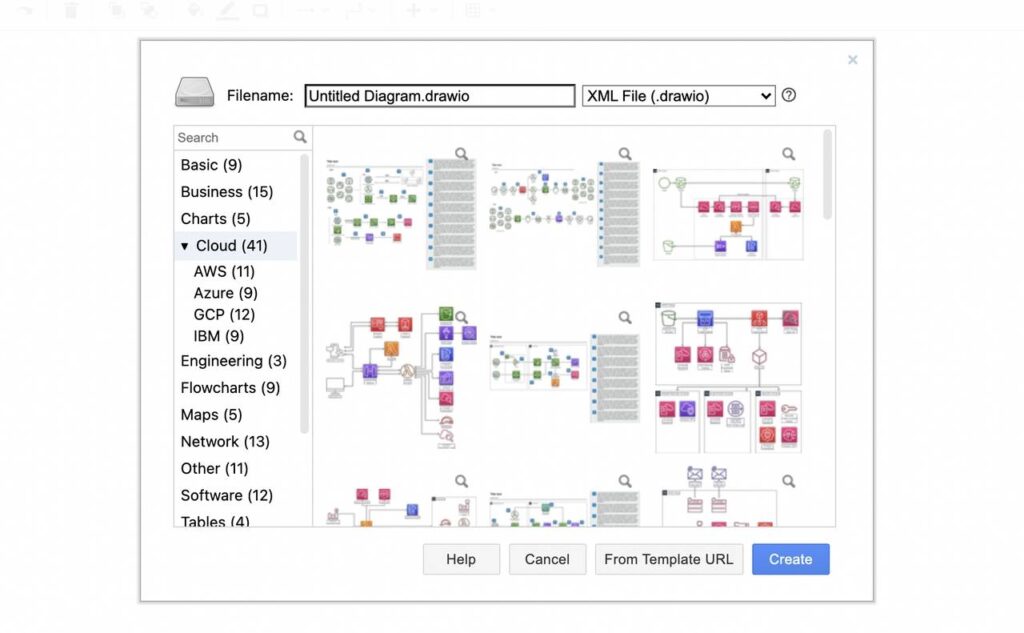Click magnifier on middle row center template

coord(625,317)
